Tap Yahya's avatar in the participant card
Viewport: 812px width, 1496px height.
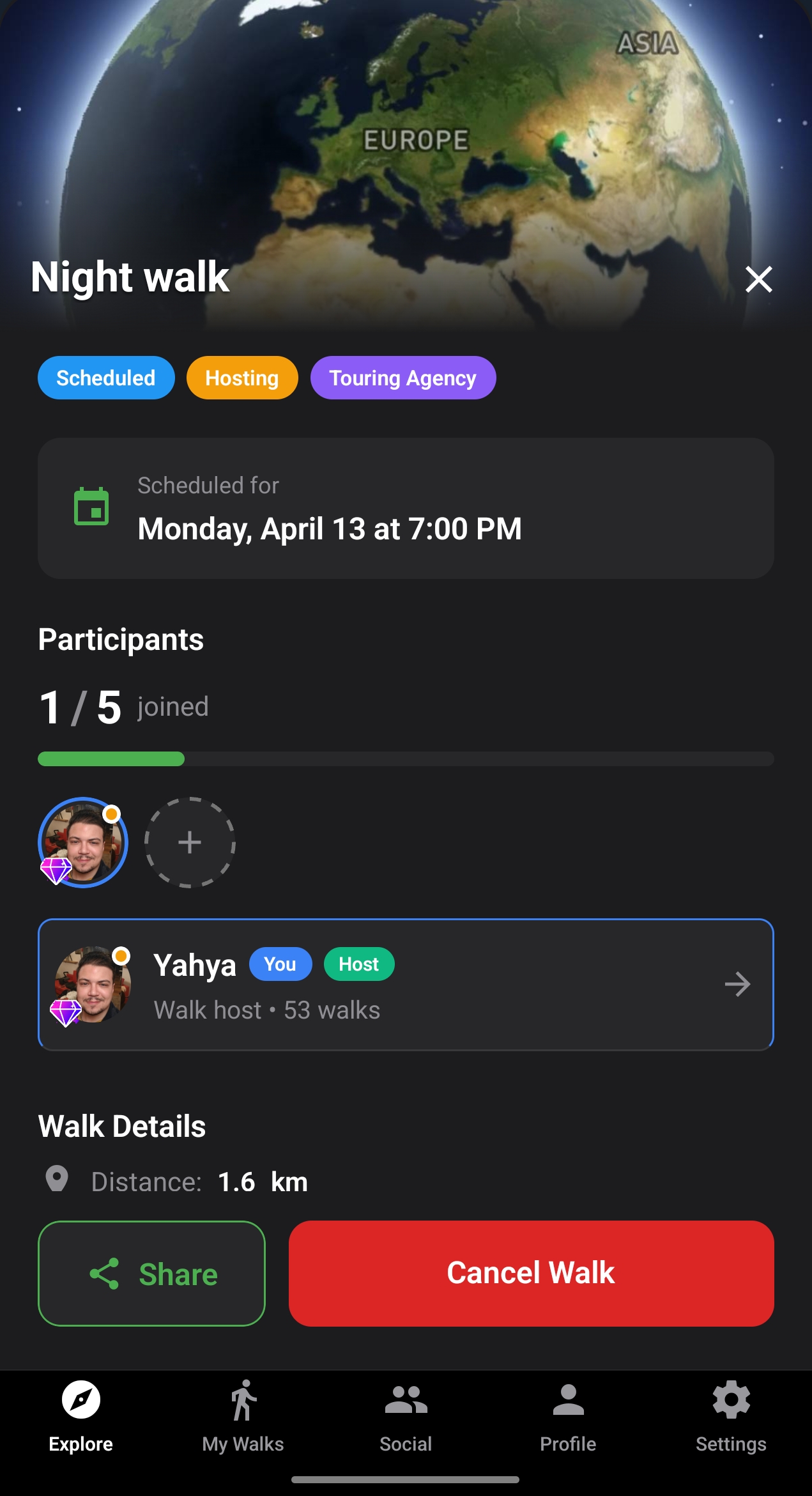tap(93, 984)
